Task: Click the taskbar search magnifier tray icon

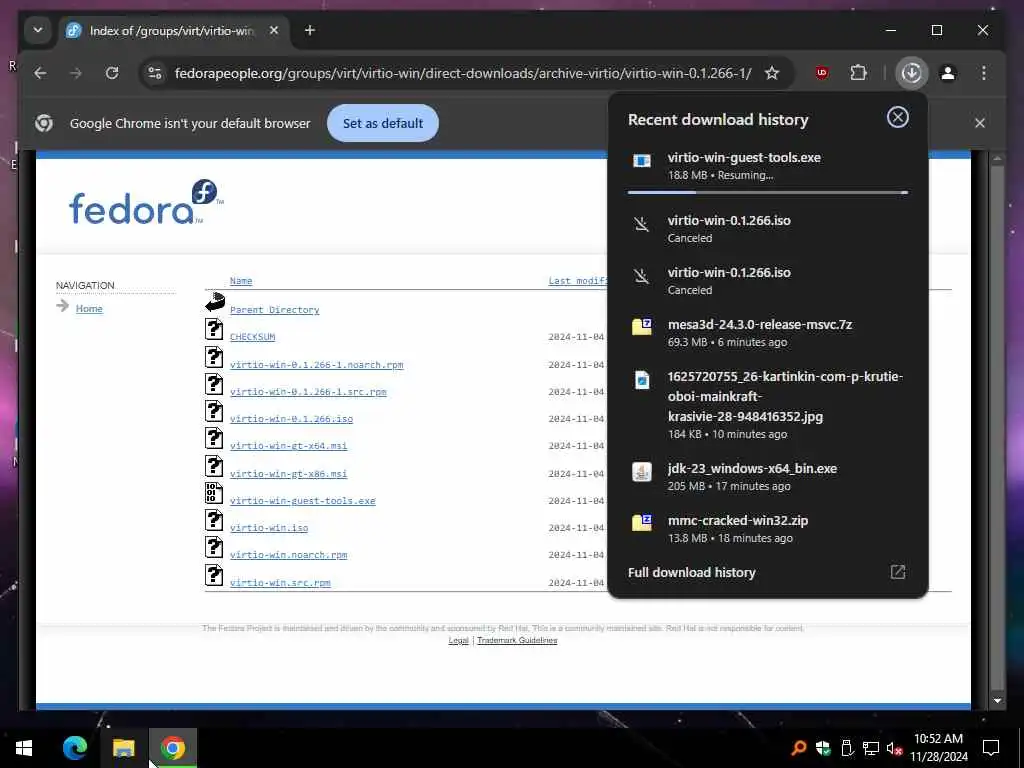Action: [798, 748]
